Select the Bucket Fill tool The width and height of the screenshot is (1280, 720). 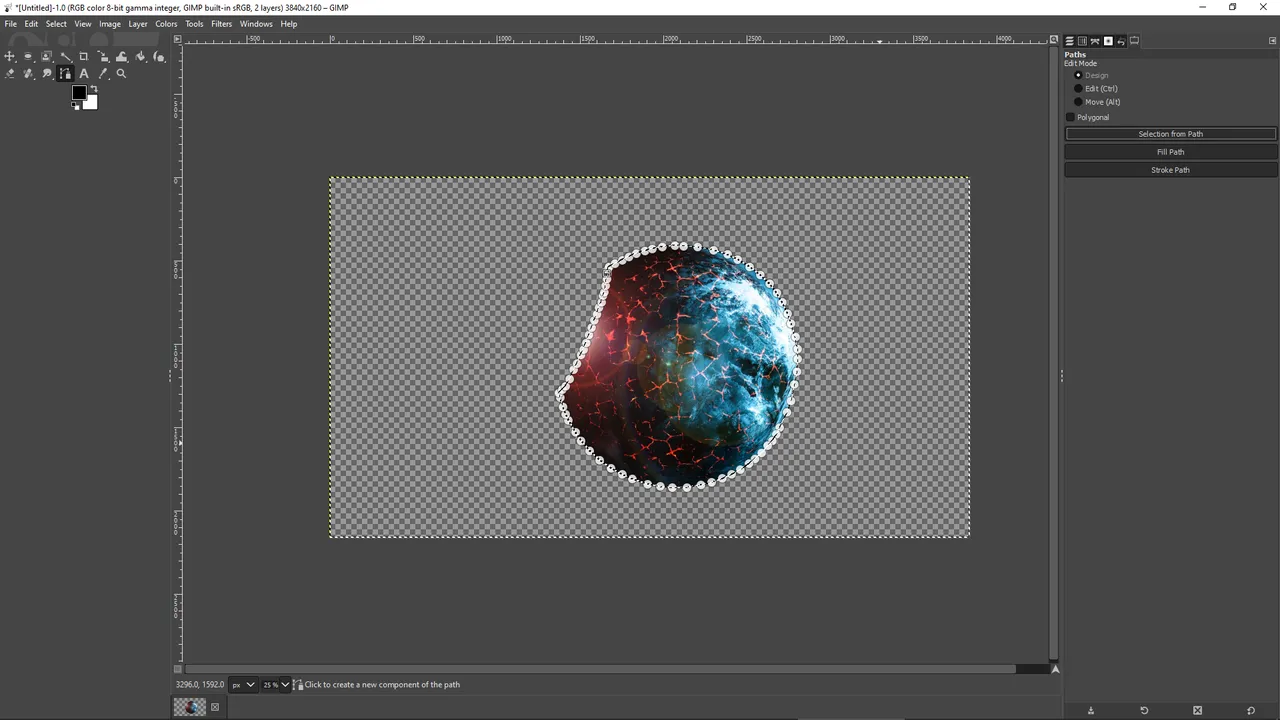tap(140, 56)
